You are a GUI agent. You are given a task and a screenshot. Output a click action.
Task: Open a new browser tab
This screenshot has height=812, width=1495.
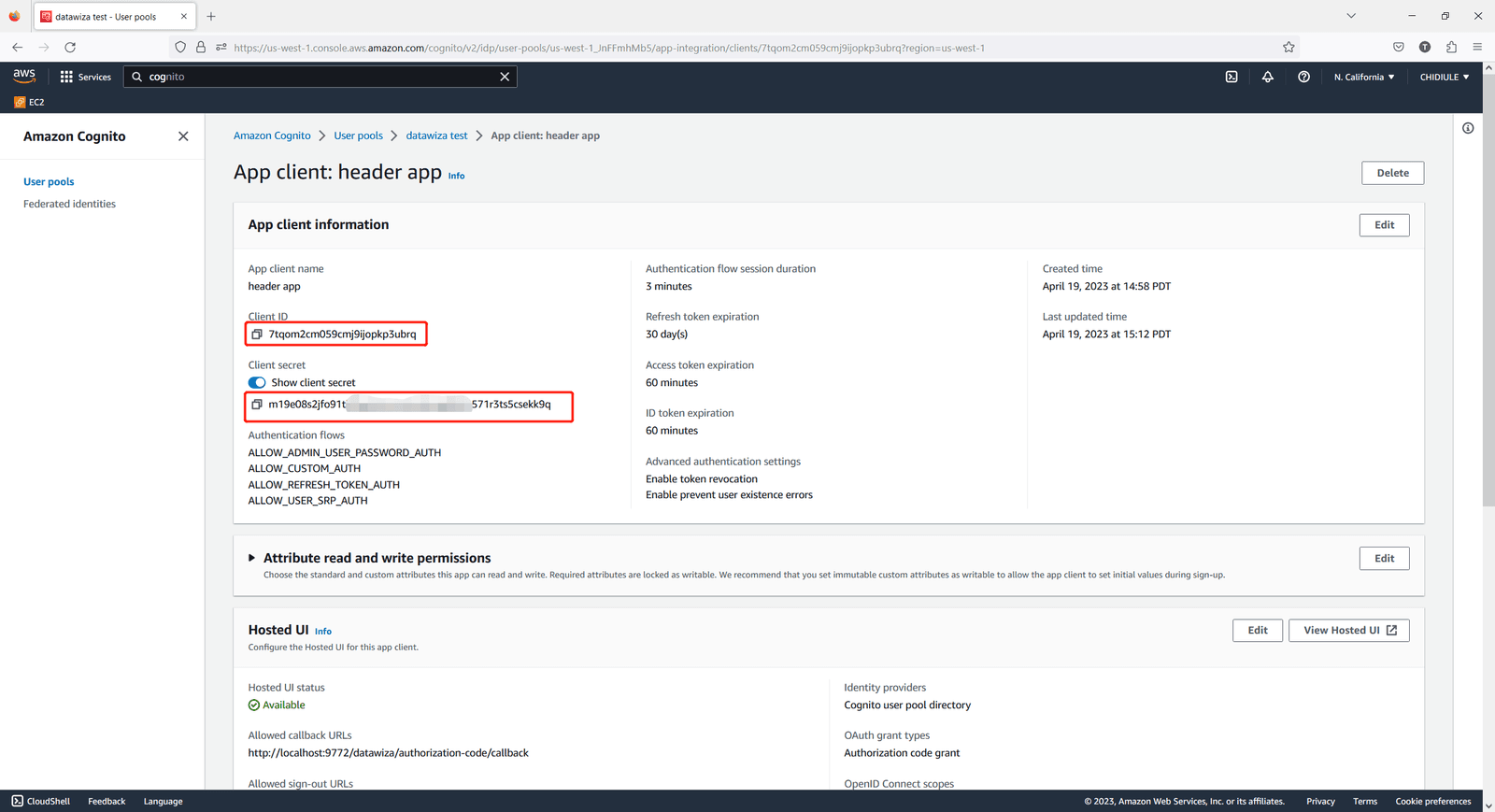pyautogui.click(x=211, y=16)
